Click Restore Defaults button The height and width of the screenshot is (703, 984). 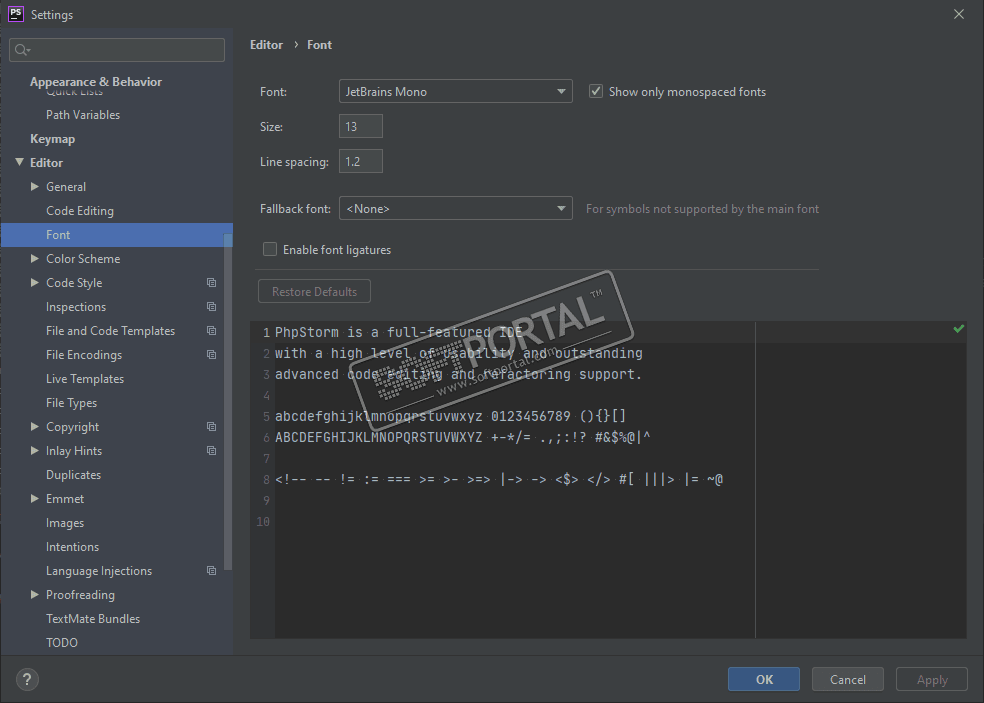coord(314,291)
